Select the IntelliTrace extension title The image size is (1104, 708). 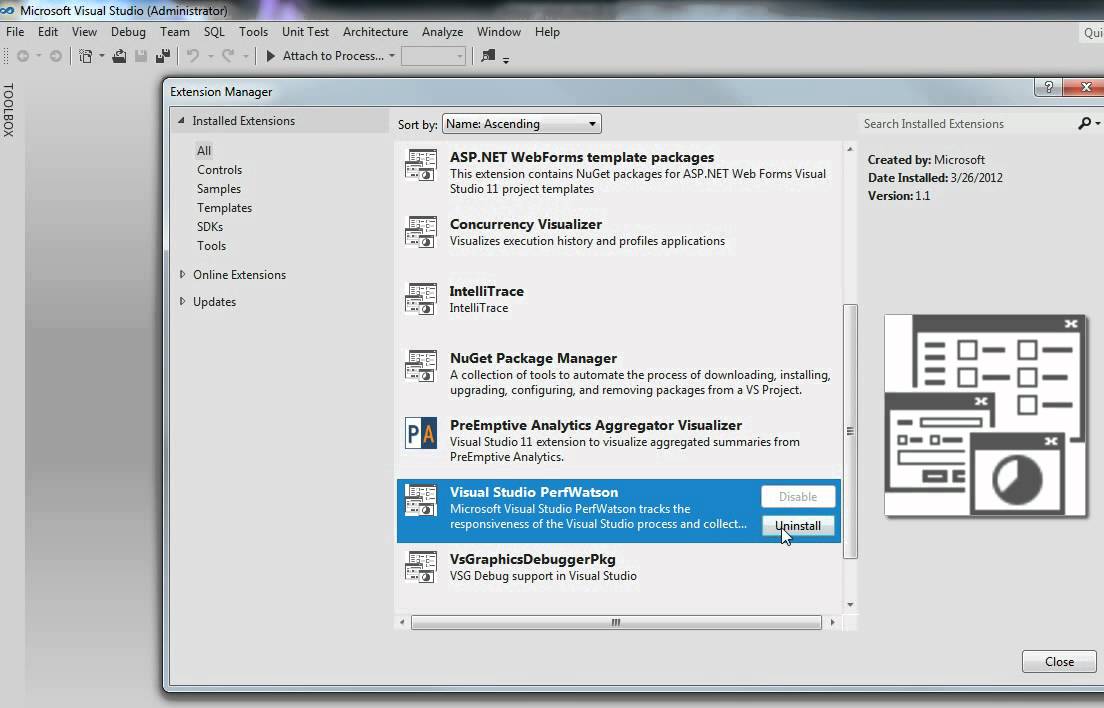(x=487, y=291)
